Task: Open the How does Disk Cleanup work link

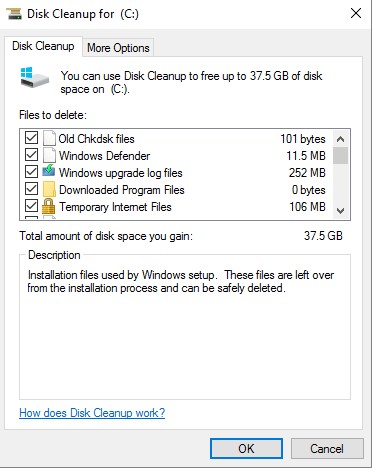Action: point(92,413)
